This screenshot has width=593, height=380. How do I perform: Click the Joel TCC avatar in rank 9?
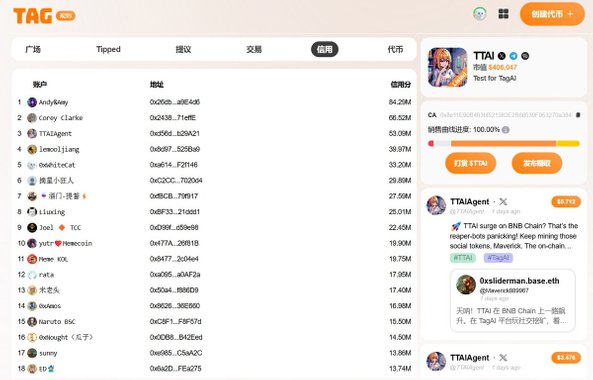pos(32,228)
